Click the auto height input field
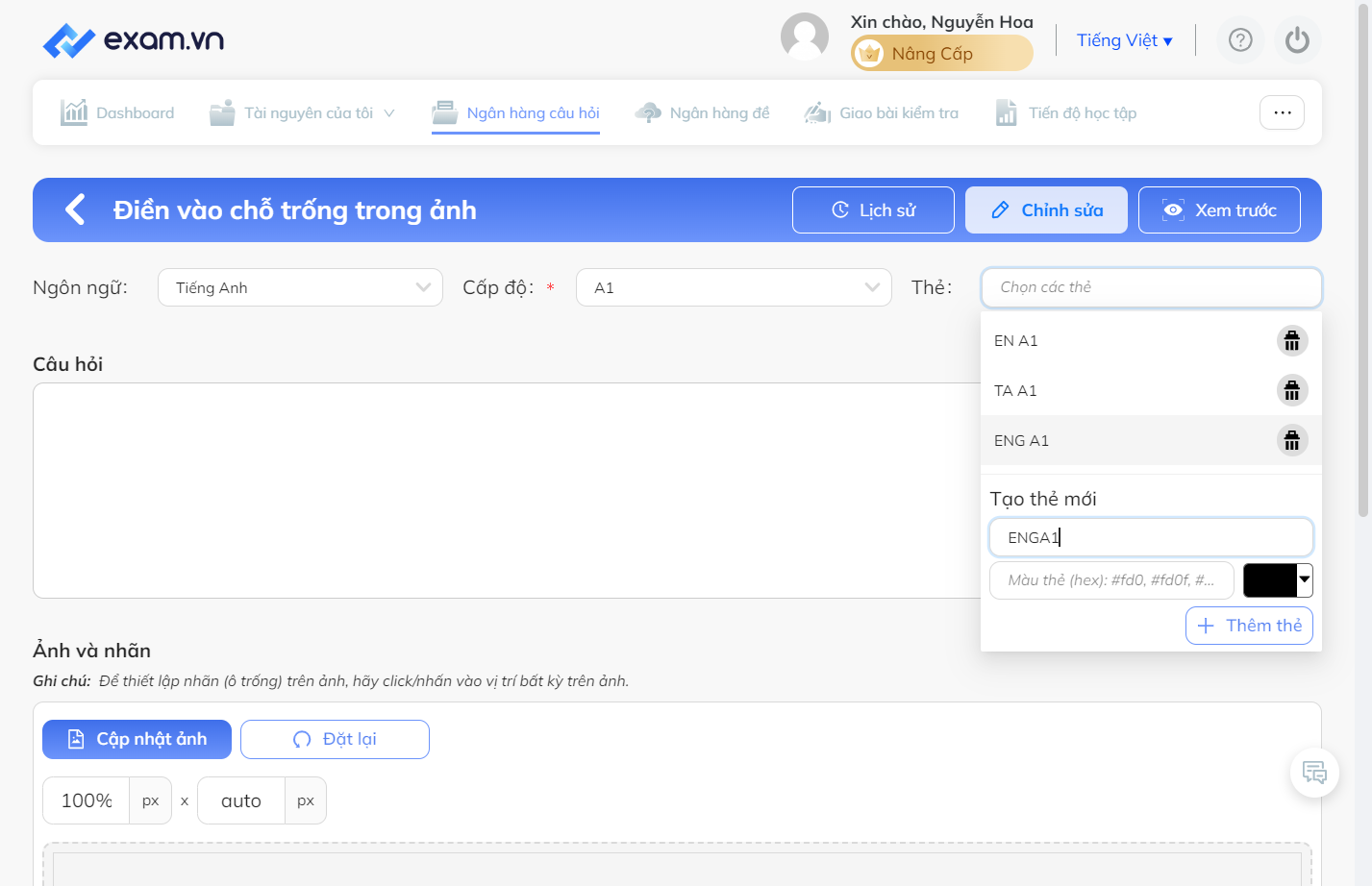 pos(241,800)
